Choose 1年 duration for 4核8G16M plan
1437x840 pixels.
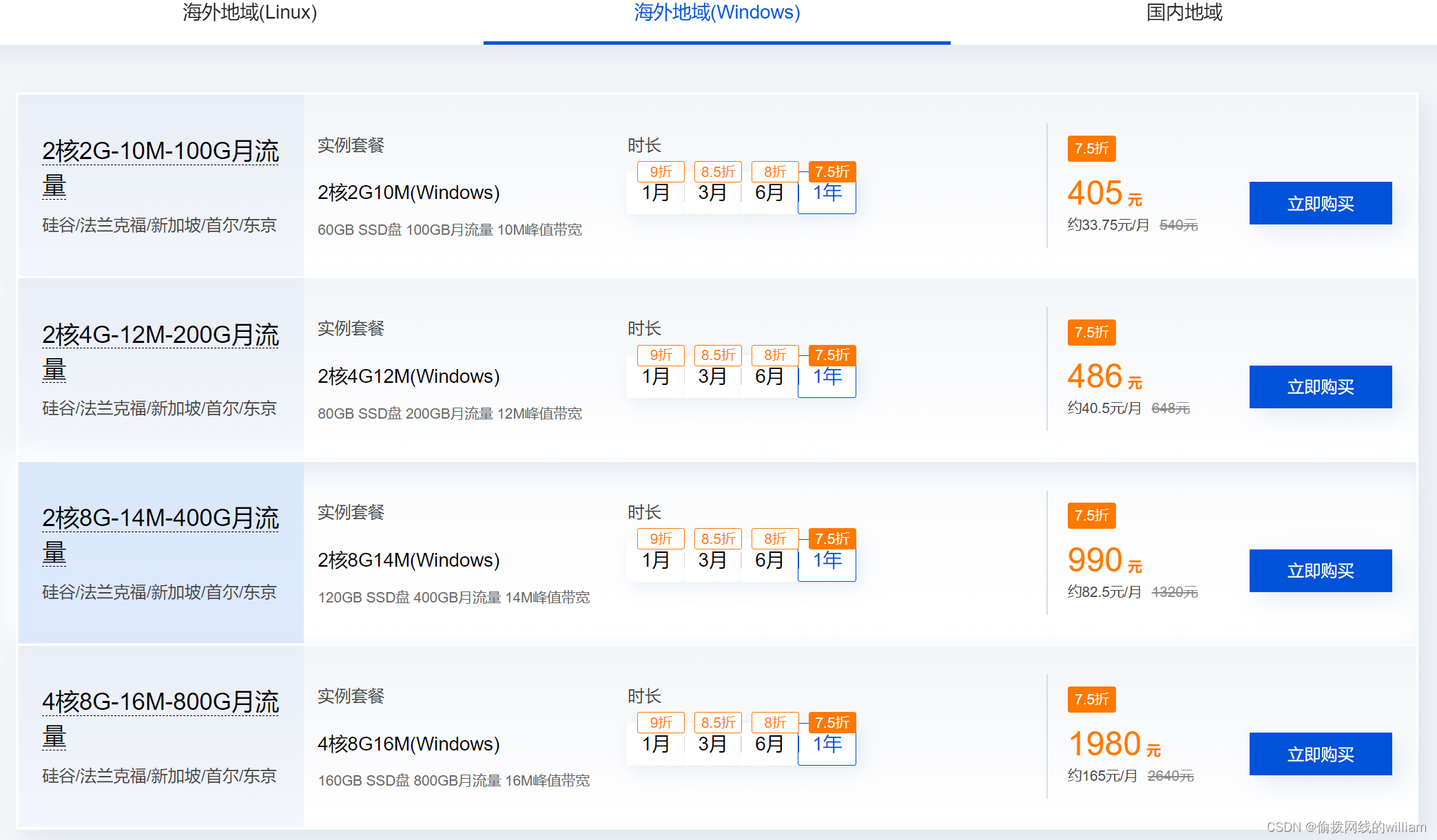point(827,744)
